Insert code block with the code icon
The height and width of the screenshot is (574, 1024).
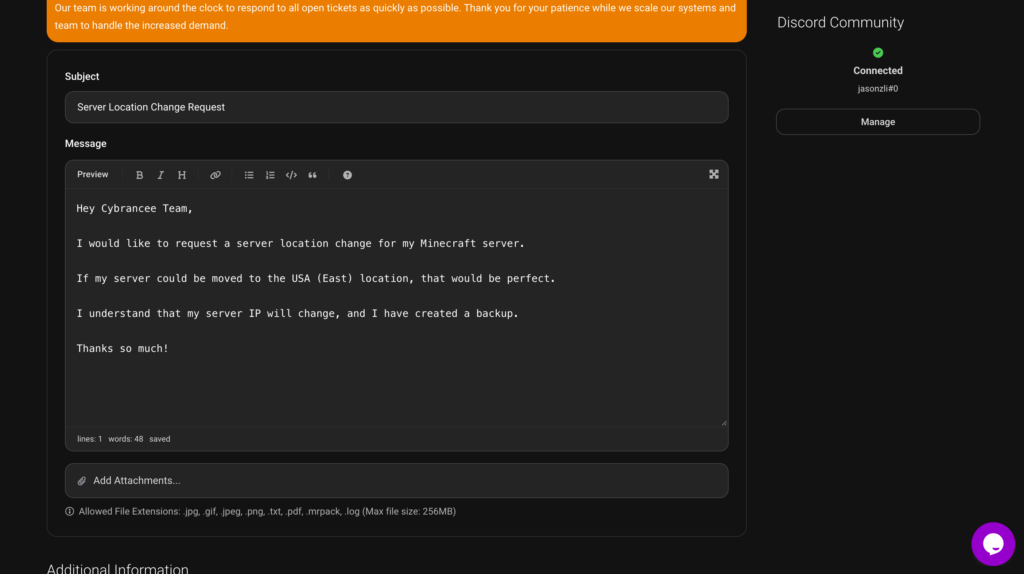pyautogui.click(x=291, y=175)
